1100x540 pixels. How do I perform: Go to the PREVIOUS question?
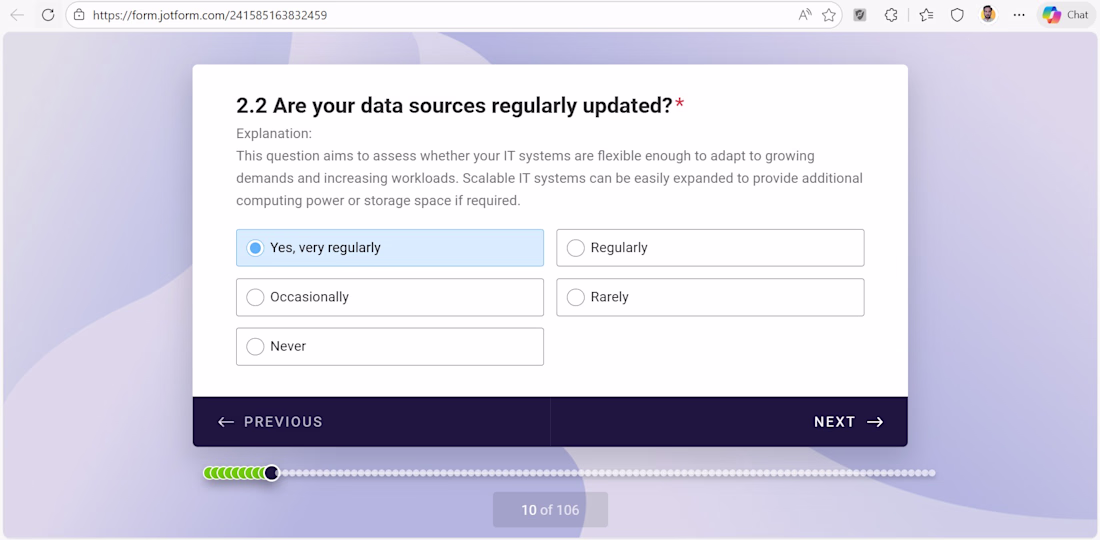point(271,422)
